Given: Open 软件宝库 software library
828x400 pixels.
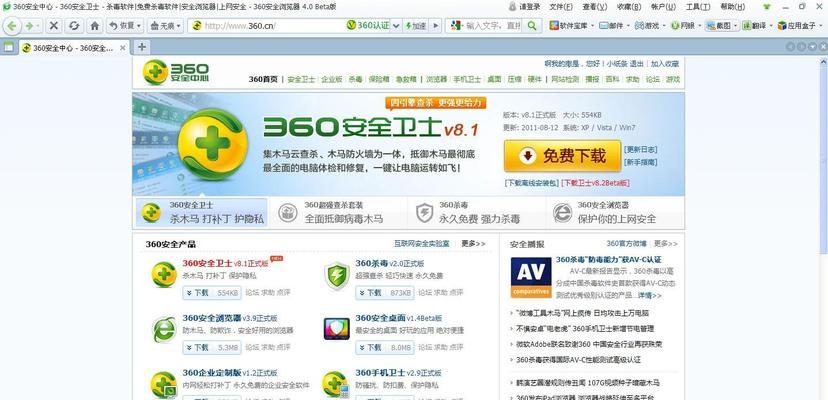Looking at the screenshot, I should tap(571, 25).
